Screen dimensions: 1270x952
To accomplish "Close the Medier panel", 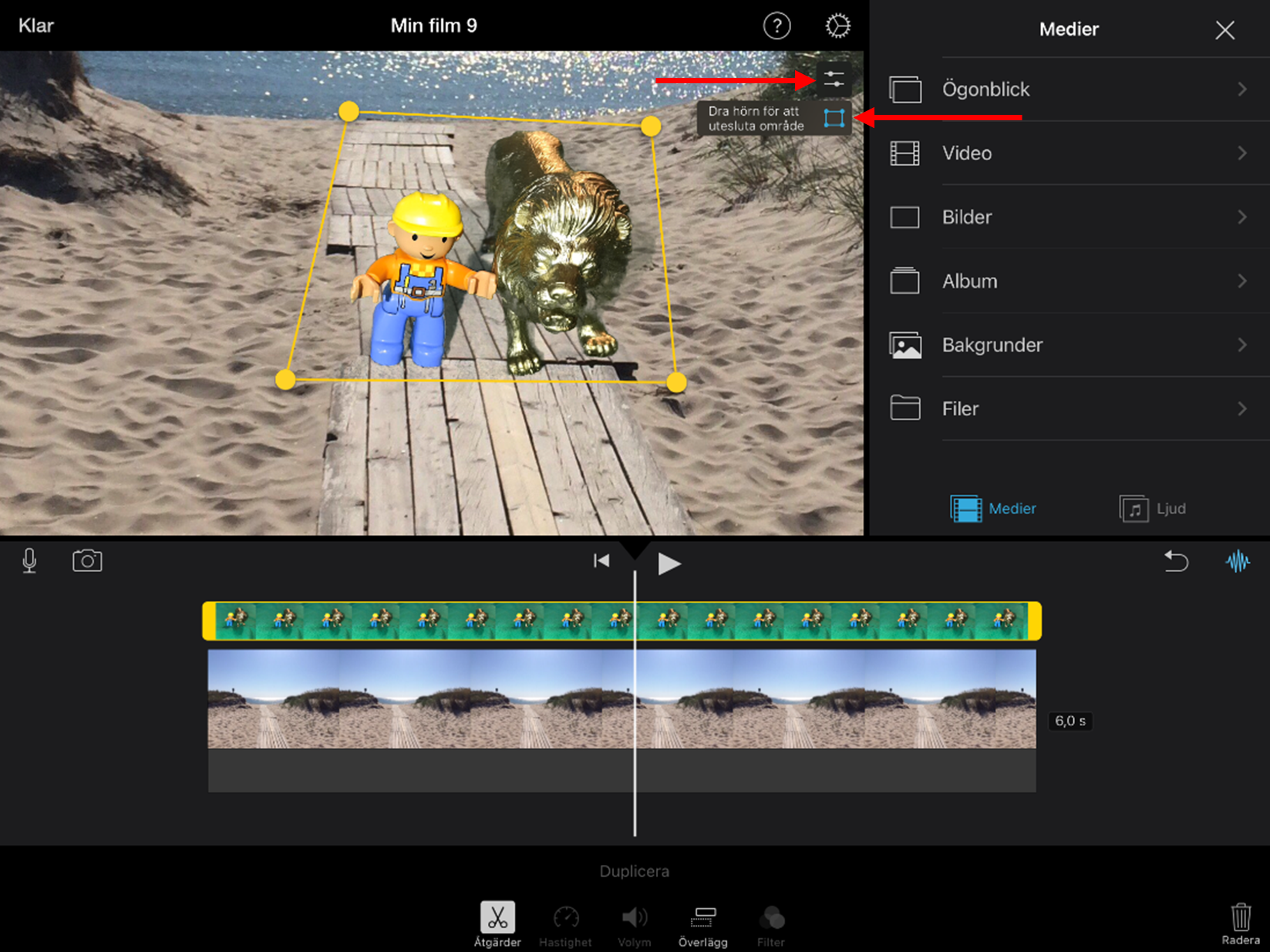I will 1225,30.
